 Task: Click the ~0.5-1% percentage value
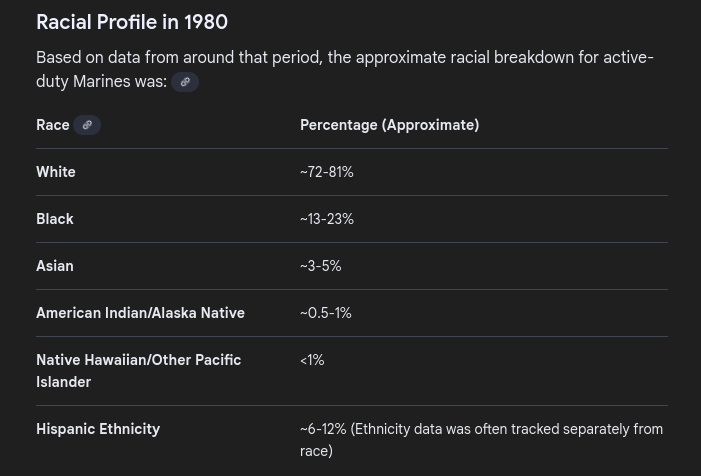click(x=326, y=313)
